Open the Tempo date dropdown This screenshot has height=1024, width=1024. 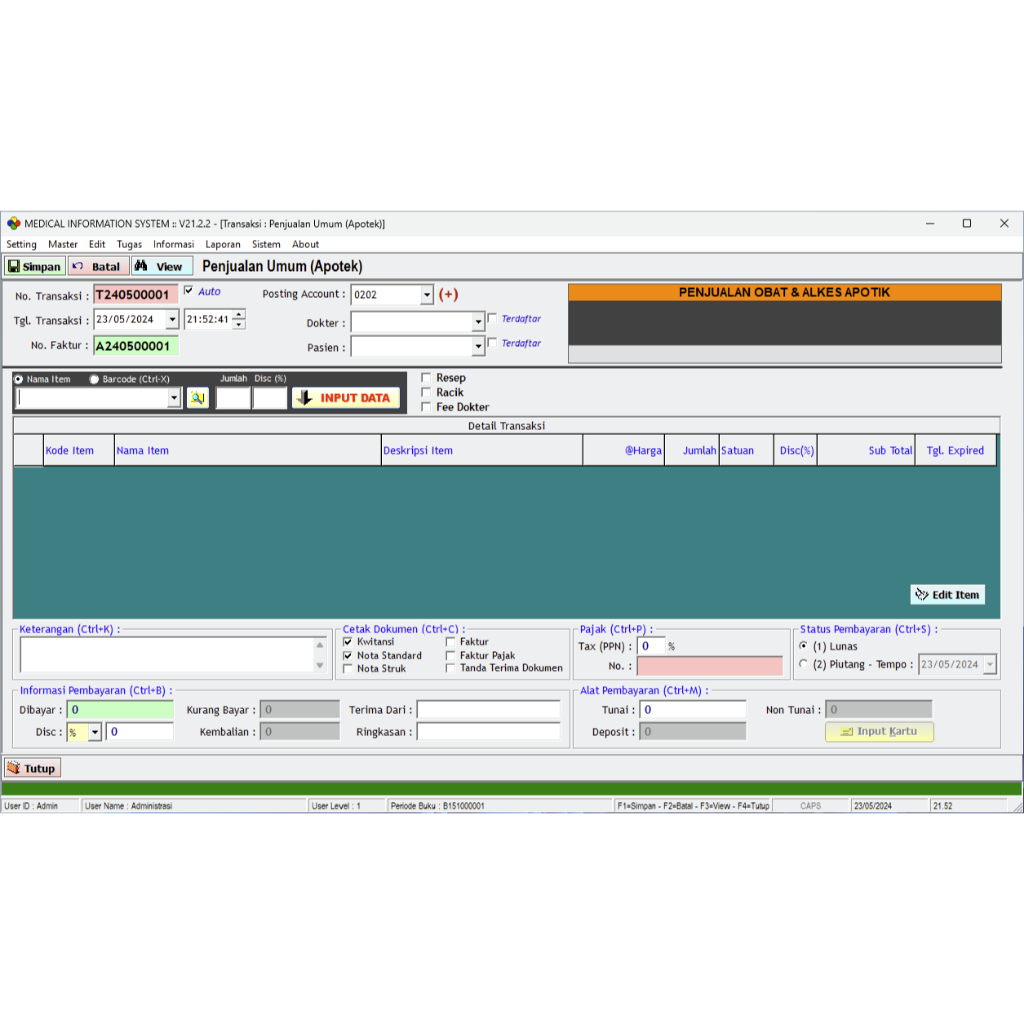(990, 664)
